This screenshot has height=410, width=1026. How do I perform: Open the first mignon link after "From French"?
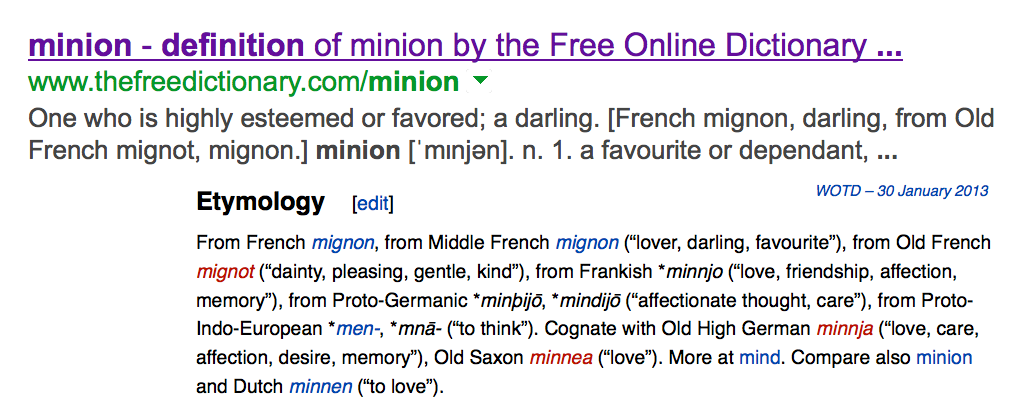pos(343,242)
